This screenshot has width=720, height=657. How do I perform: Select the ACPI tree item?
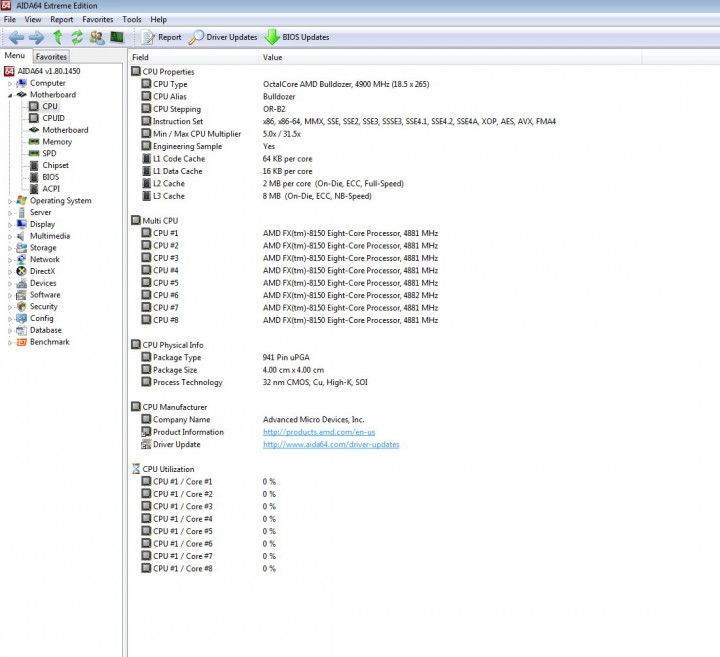[51, 189]
